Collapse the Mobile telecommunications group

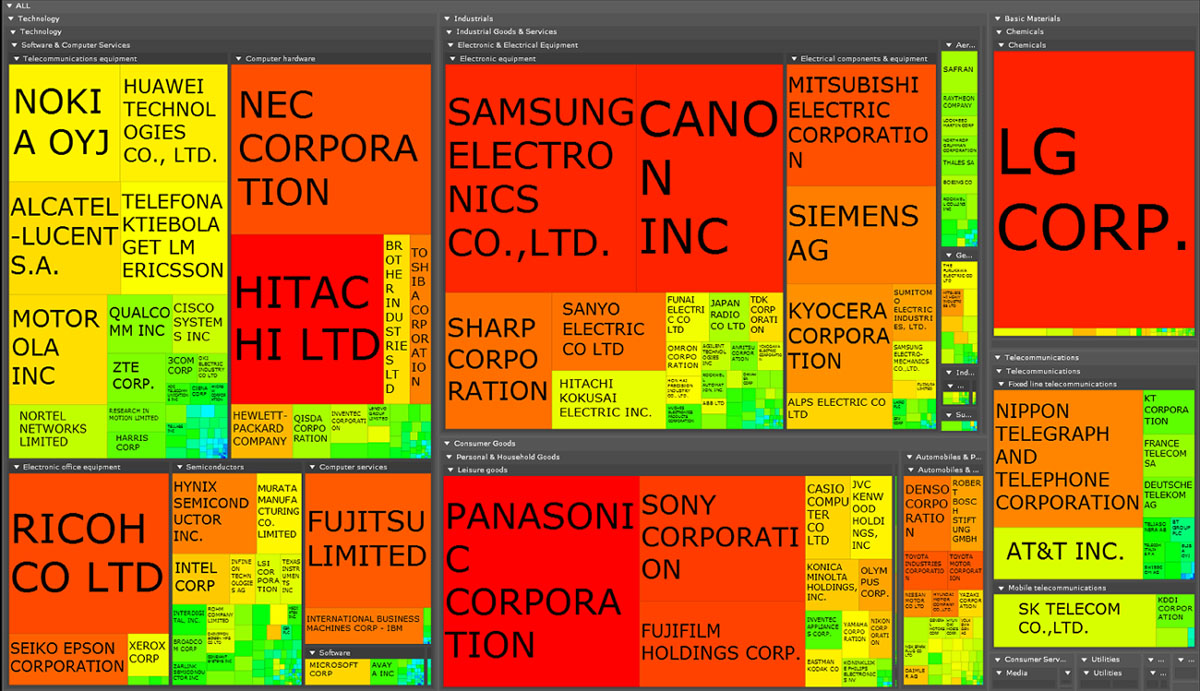click(x=1002, y=588)
